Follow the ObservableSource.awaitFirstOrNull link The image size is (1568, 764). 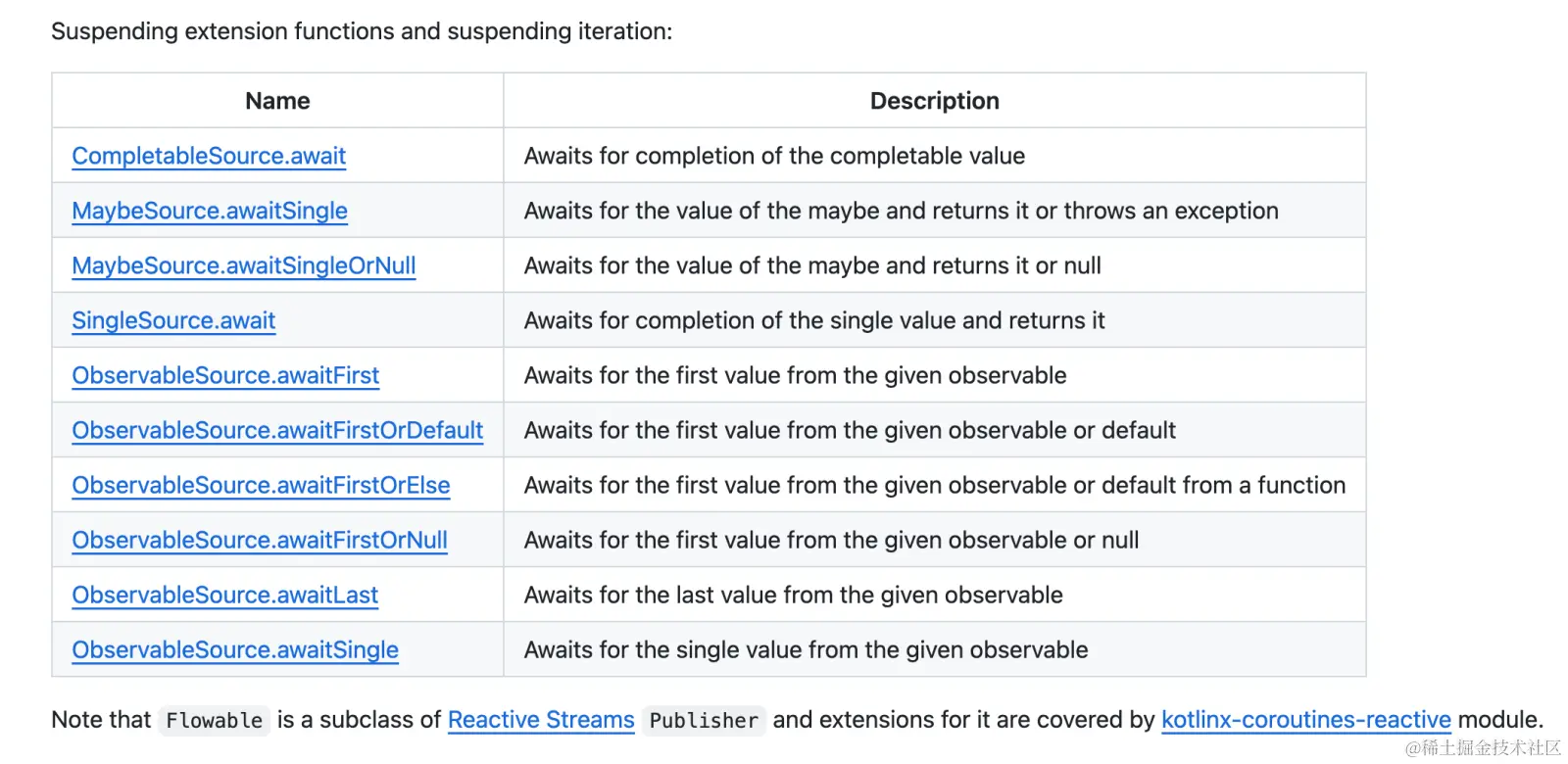pyautogui.click(x=260, y=540)
